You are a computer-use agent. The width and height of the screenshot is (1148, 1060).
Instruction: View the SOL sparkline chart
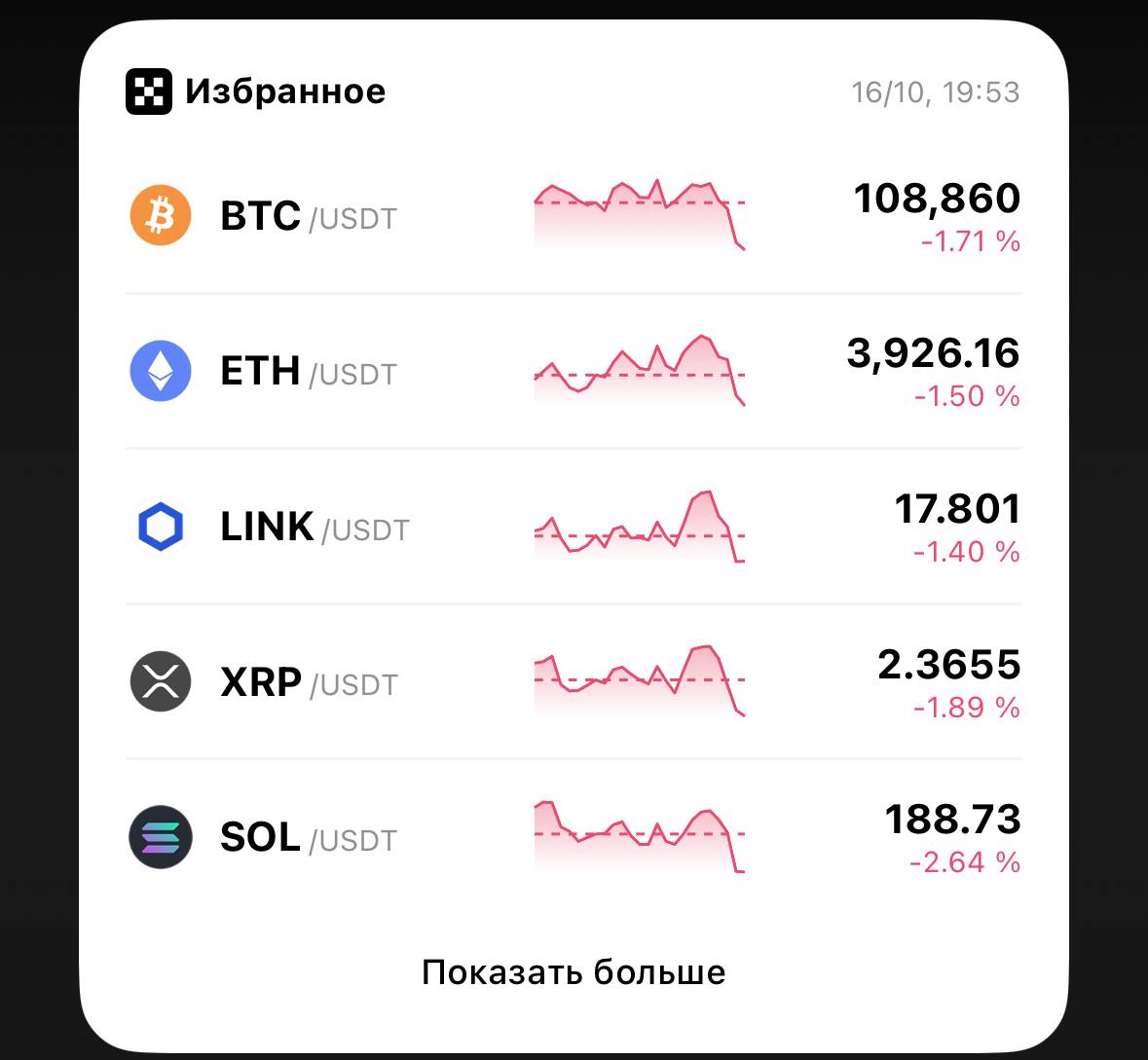click(x=639, y=836)
